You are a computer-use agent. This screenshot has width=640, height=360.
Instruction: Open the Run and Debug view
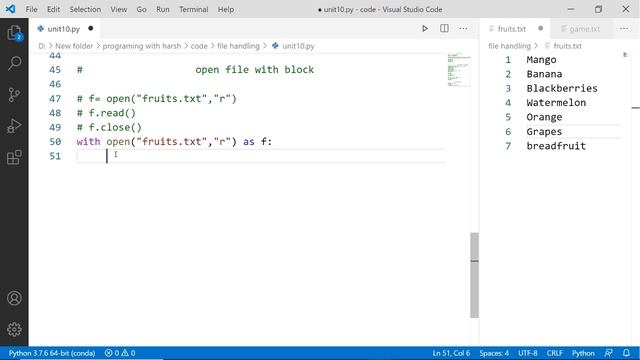click(14, 126)
